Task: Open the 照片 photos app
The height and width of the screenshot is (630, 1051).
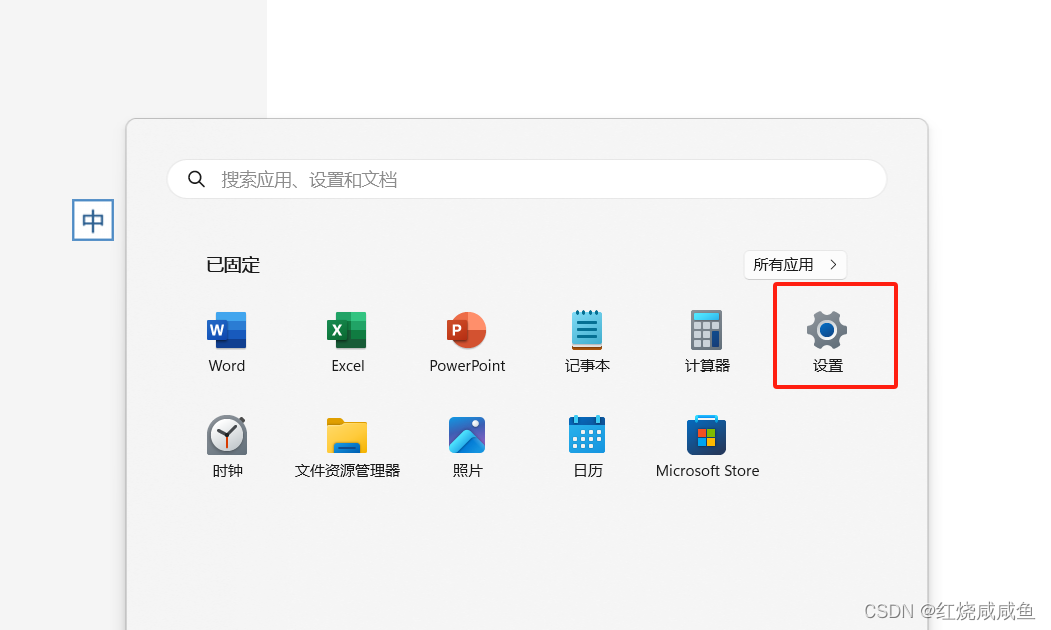Action: tap(467, 446)
